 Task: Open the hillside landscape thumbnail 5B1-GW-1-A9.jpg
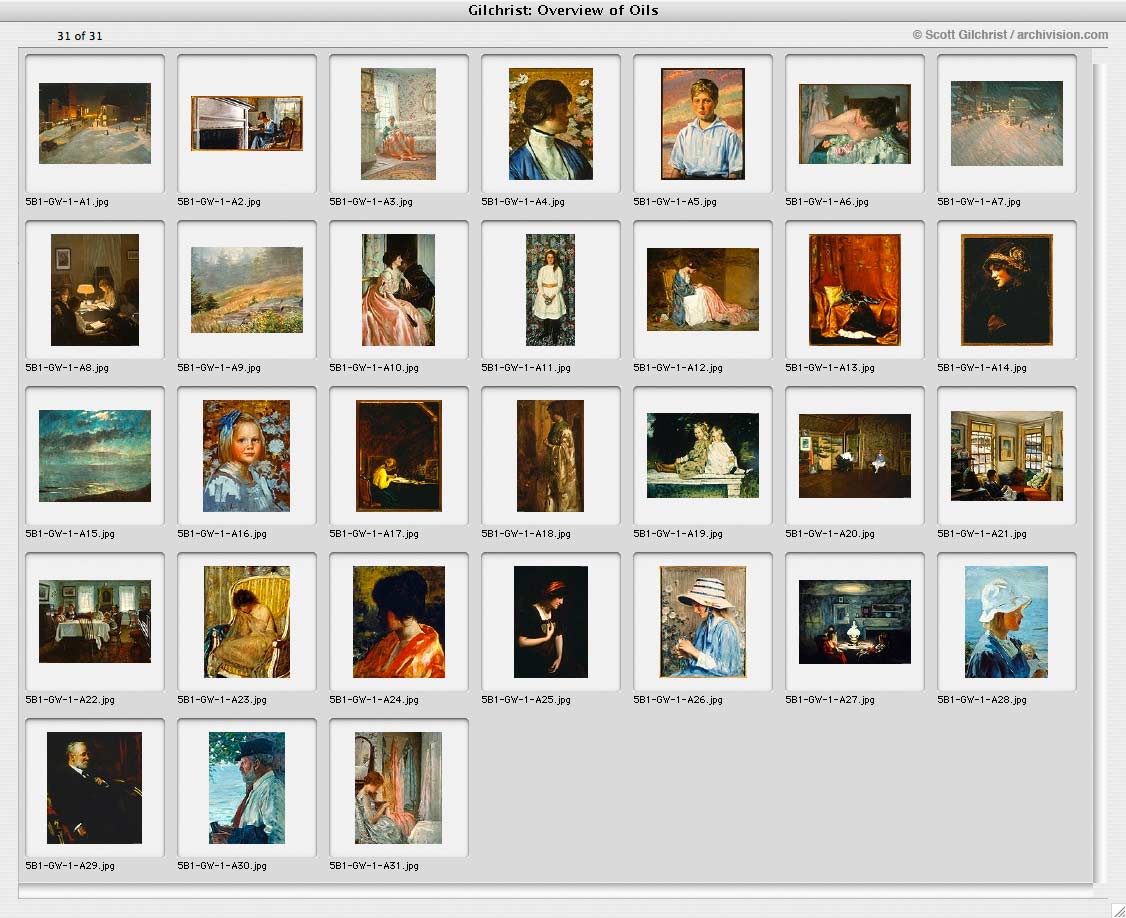[x=247, y=289]
